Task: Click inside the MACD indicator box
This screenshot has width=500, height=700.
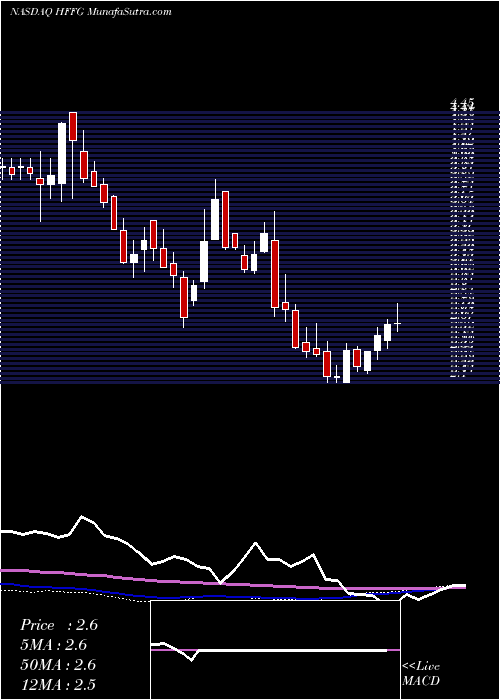Action: point(275,650)
